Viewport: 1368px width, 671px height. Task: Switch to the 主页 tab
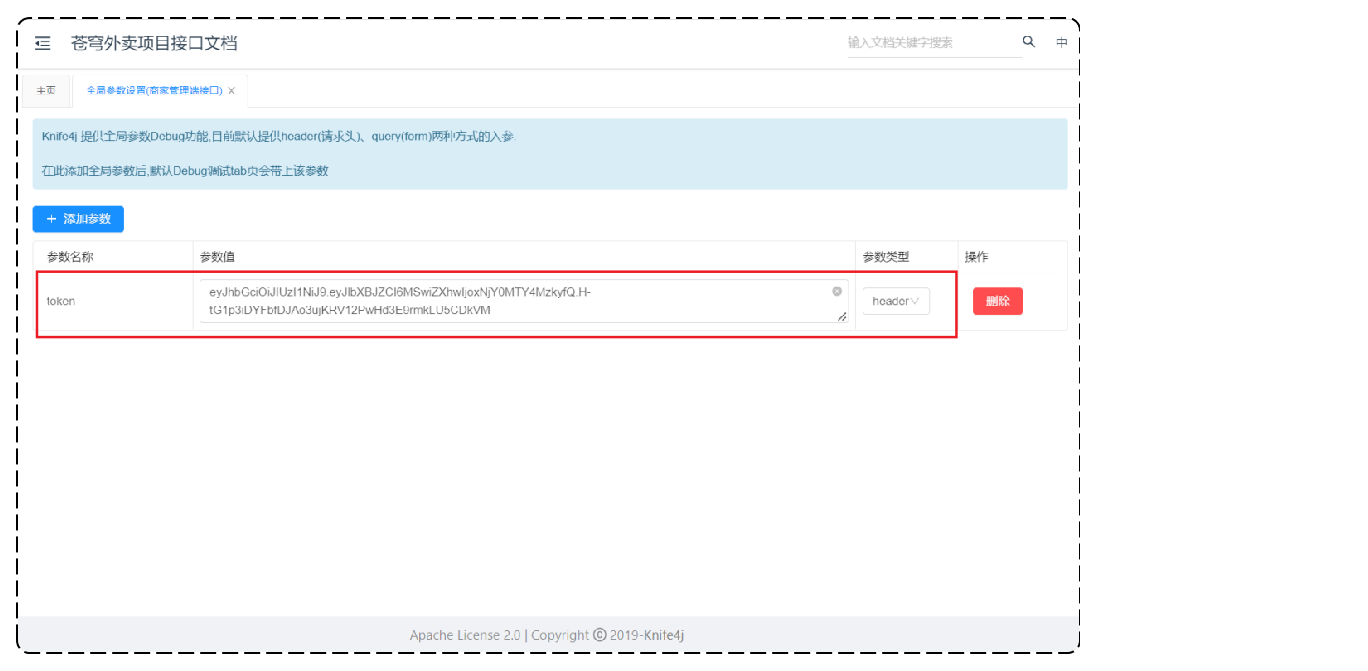[46, 89]
